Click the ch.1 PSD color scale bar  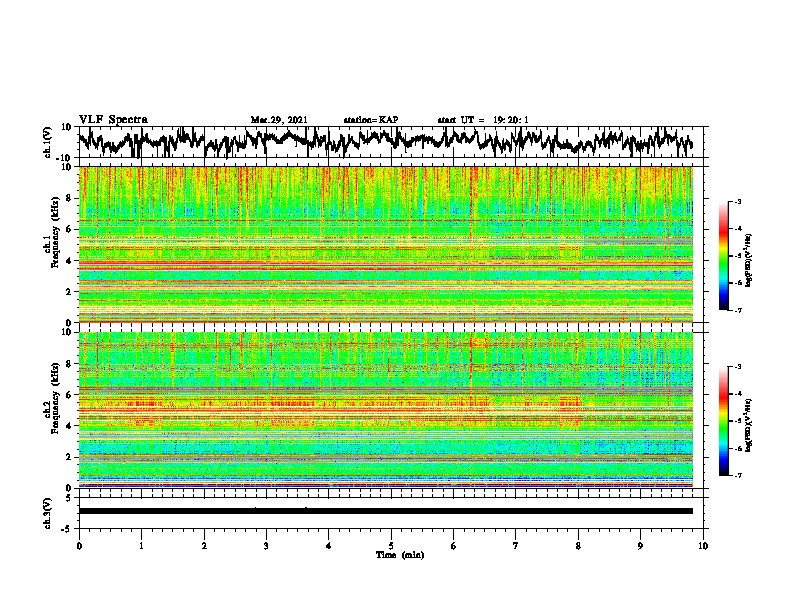724,256
